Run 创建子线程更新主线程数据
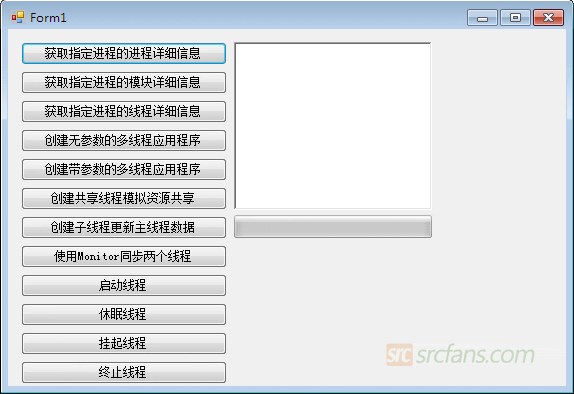 (124, 227)
